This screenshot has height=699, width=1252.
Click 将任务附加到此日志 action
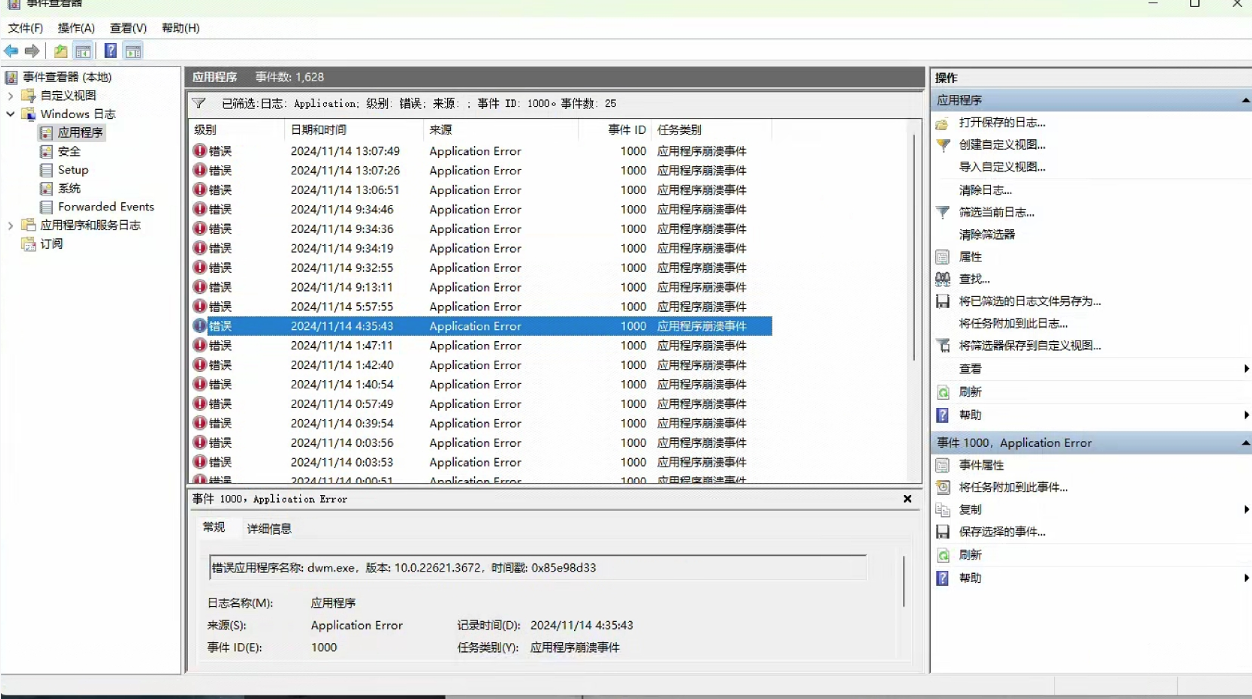coord(1013,324)
